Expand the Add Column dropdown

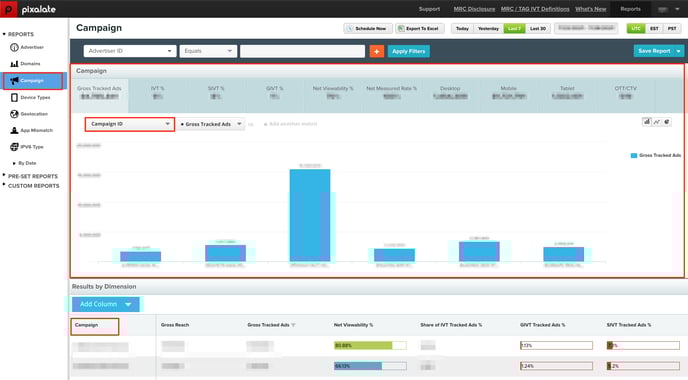(106, 304)
